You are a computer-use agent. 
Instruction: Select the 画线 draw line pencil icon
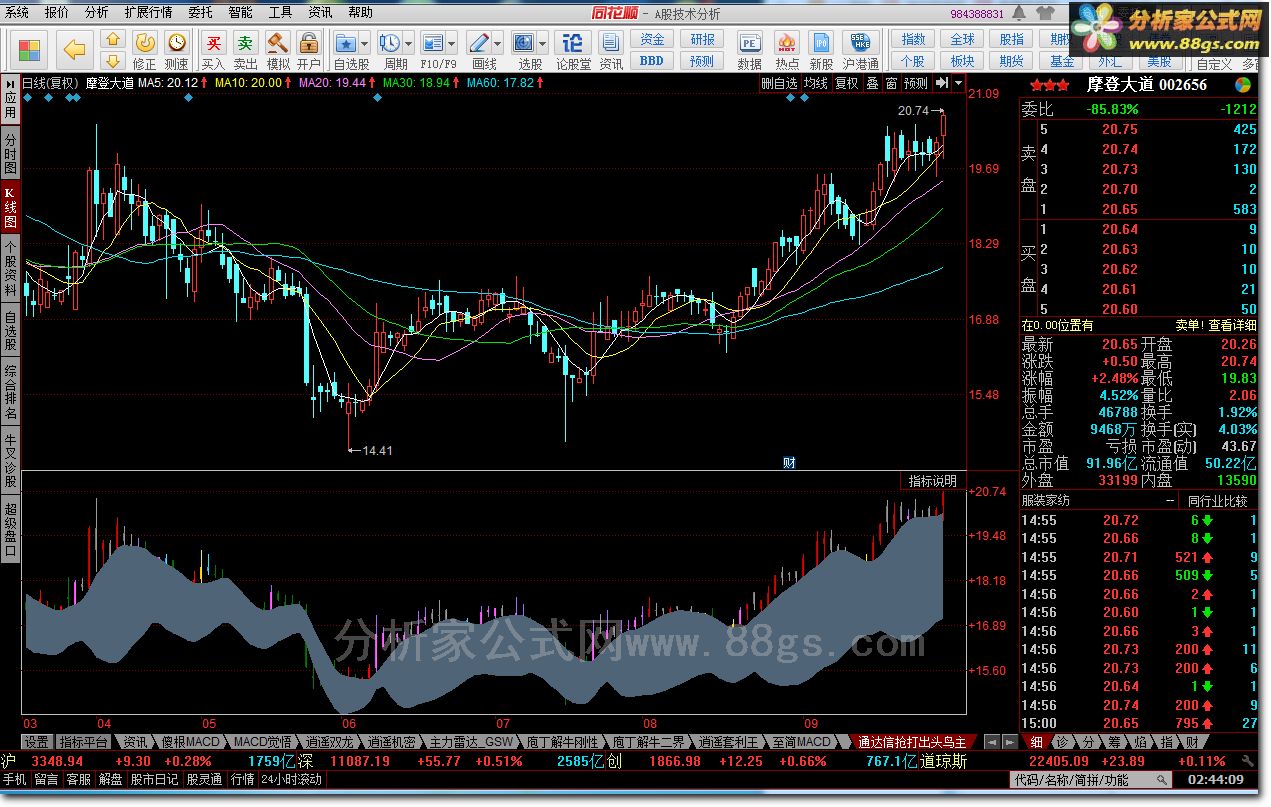tap(479, 43)
